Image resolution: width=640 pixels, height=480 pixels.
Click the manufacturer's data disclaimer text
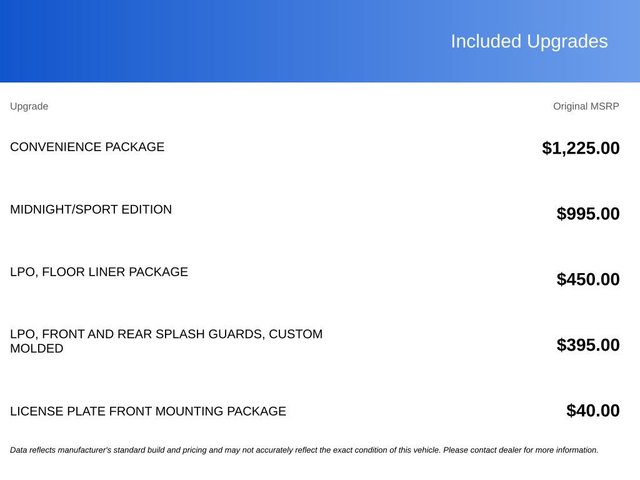304,450
